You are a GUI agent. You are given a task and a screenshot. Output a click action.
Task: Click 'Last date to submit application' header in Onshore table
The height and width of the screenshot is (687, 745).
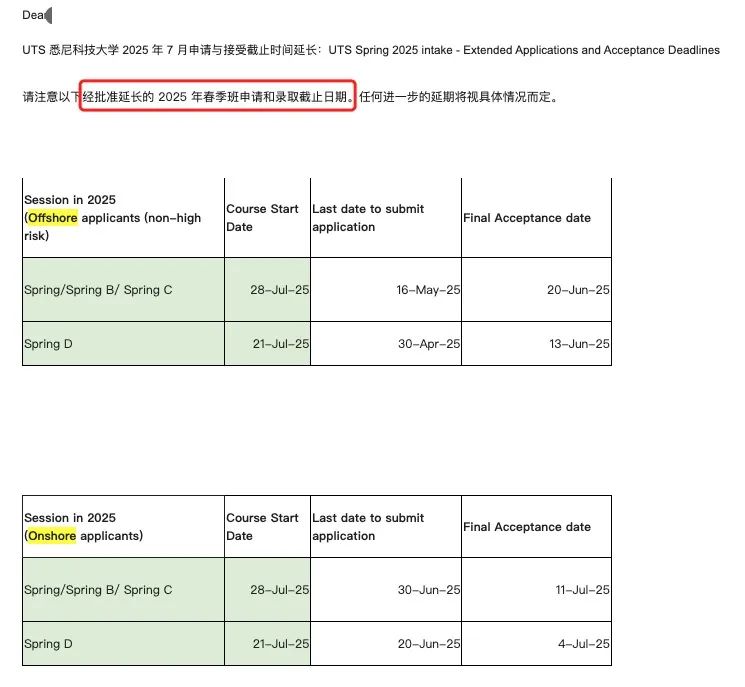click(x=368, y=527)
